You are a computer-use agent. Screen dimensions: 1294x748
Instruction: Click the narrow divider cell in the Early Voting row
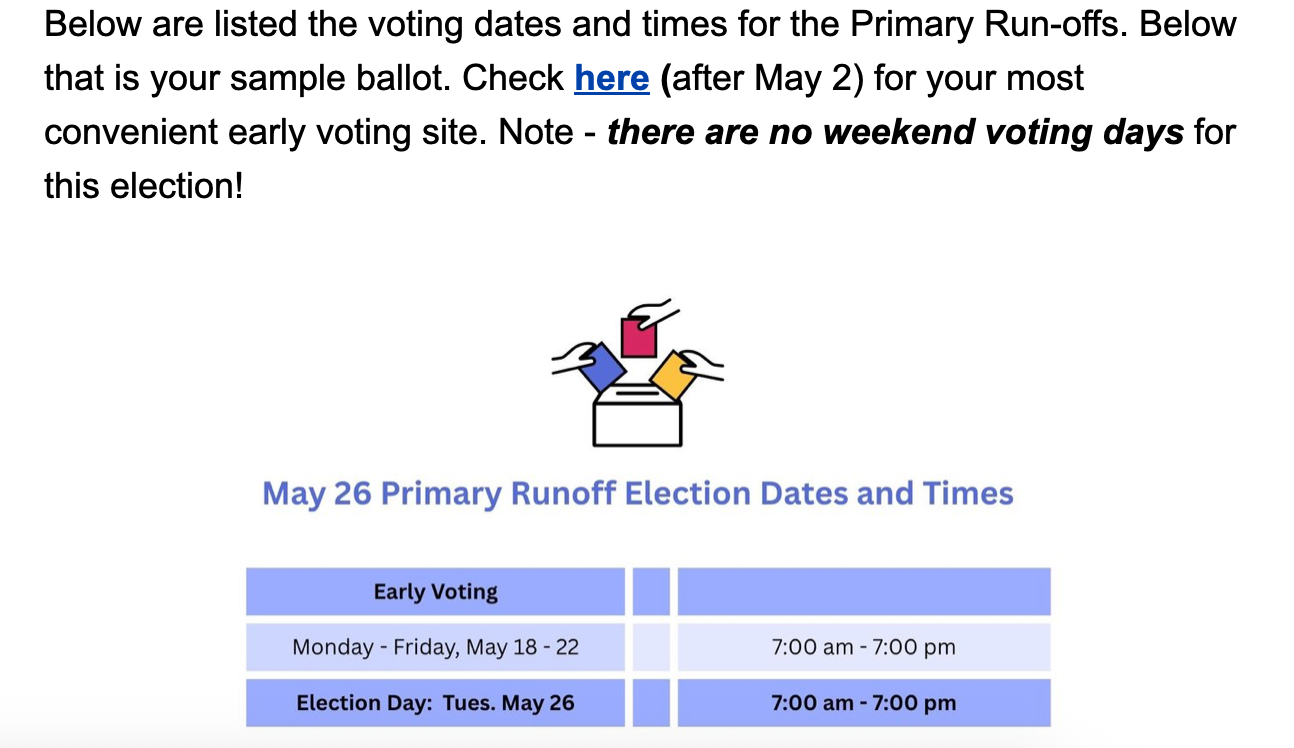(x=651, y=592)
